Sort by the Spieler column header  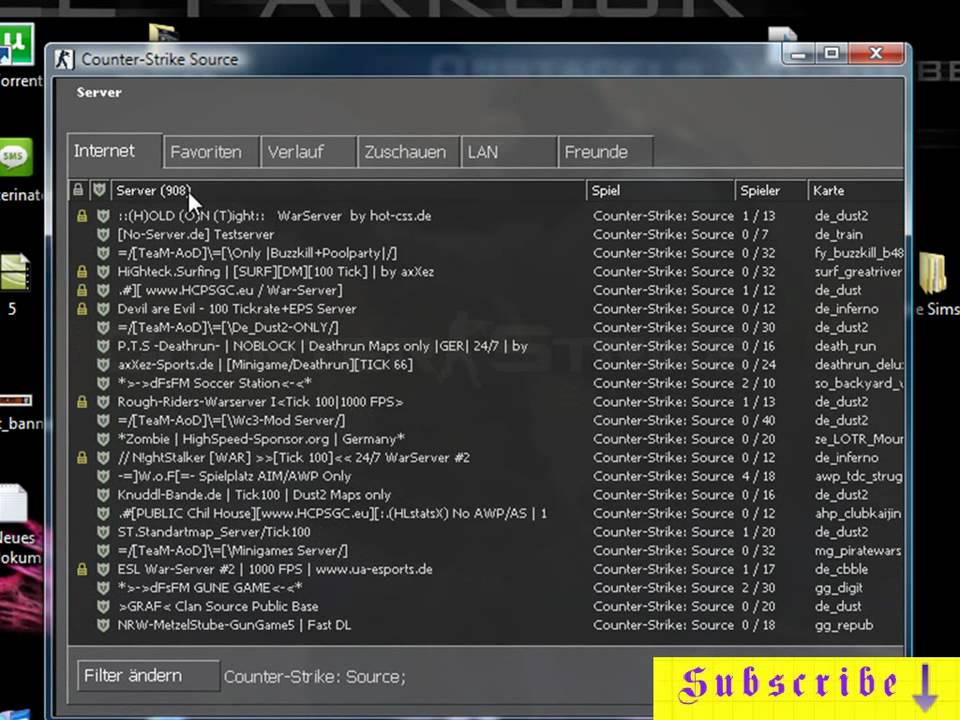pos(771,190)
